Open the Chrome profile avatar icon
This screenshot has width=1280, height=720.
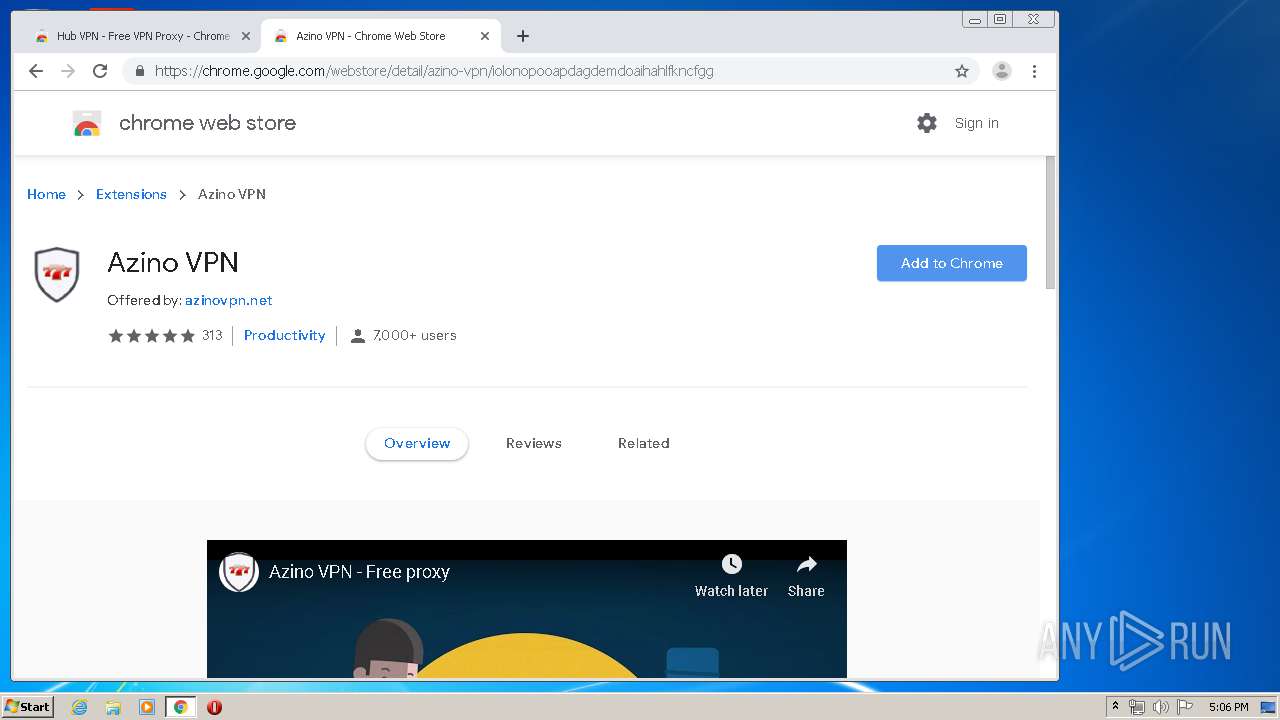point(1001,71)
